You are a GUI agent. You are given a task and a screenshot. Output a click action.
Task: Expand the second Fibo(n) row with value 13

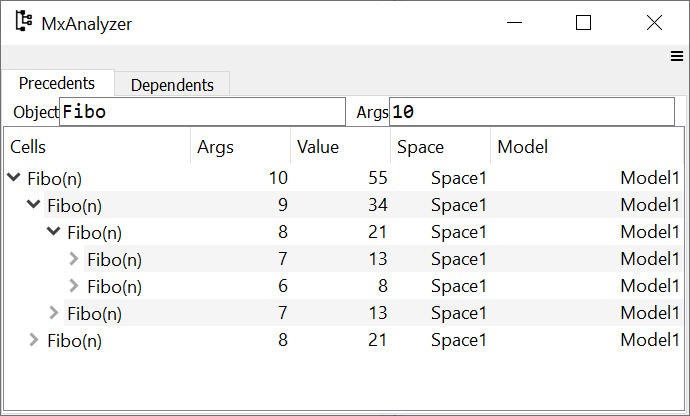(x=53, y=313)
